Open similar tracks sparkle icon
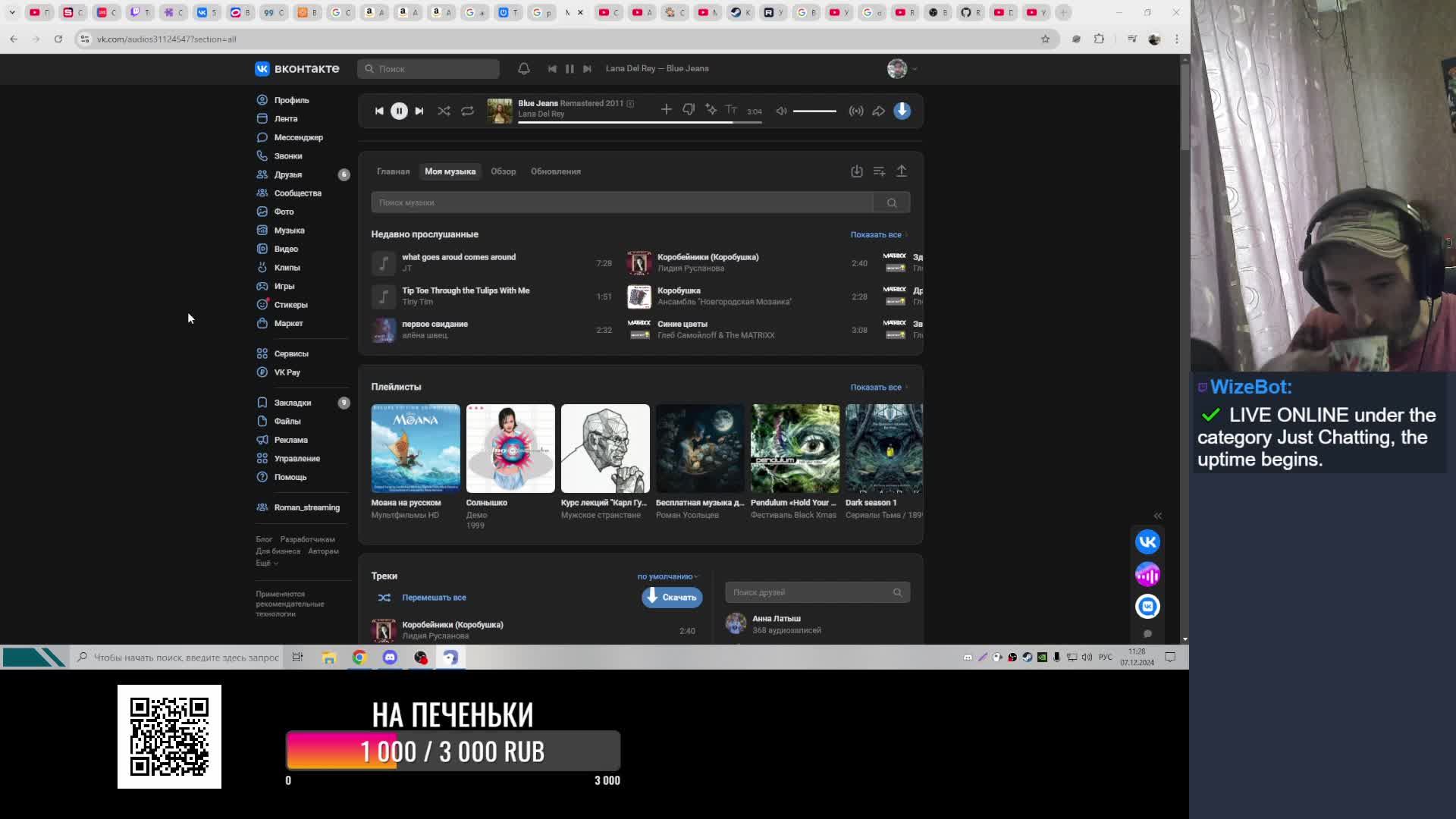This screenshot has height=819, width=1456. coord(711,110)
